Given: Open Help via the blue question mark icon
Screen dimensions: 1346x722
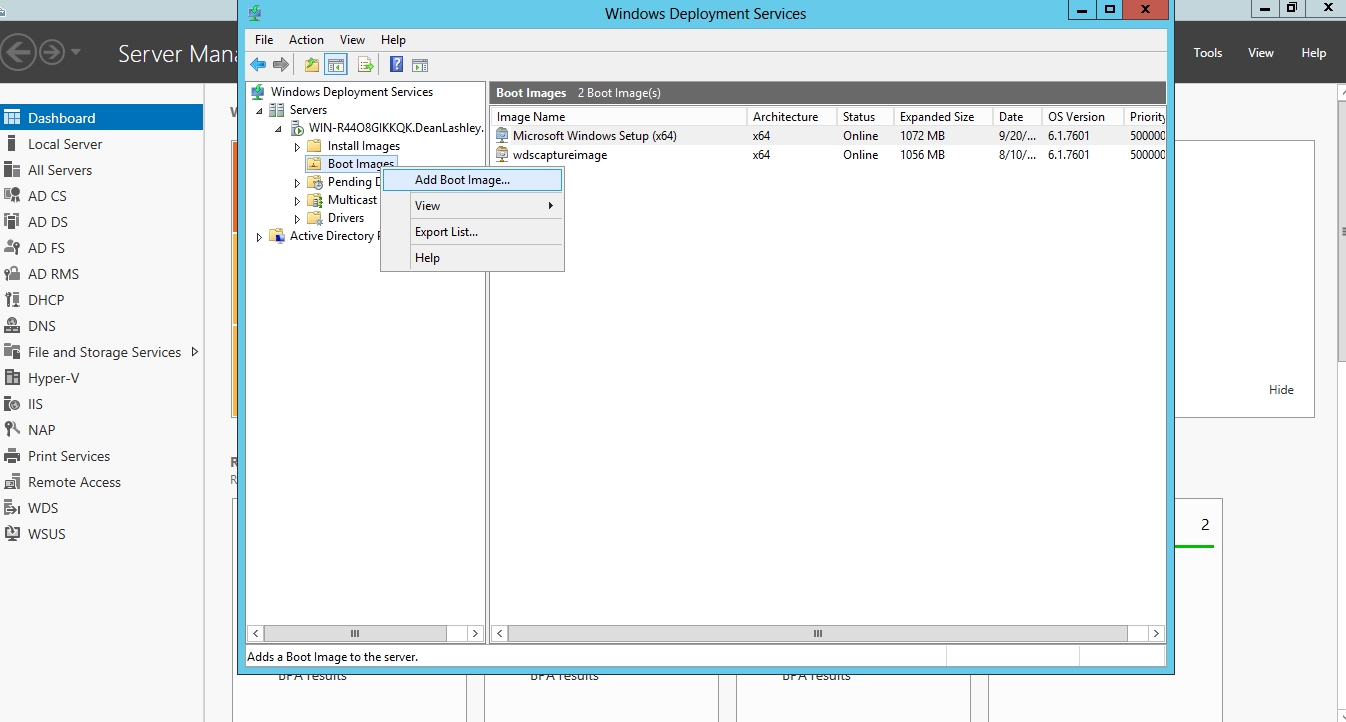Looking at the screenshot, I should tap(396, 65).
